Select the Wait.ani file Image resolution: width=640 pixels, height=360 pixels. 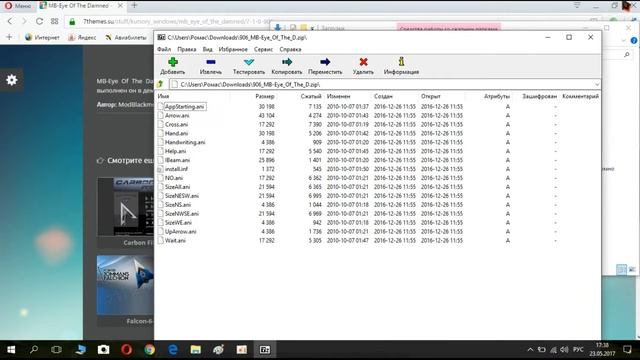tap(175, 241)
